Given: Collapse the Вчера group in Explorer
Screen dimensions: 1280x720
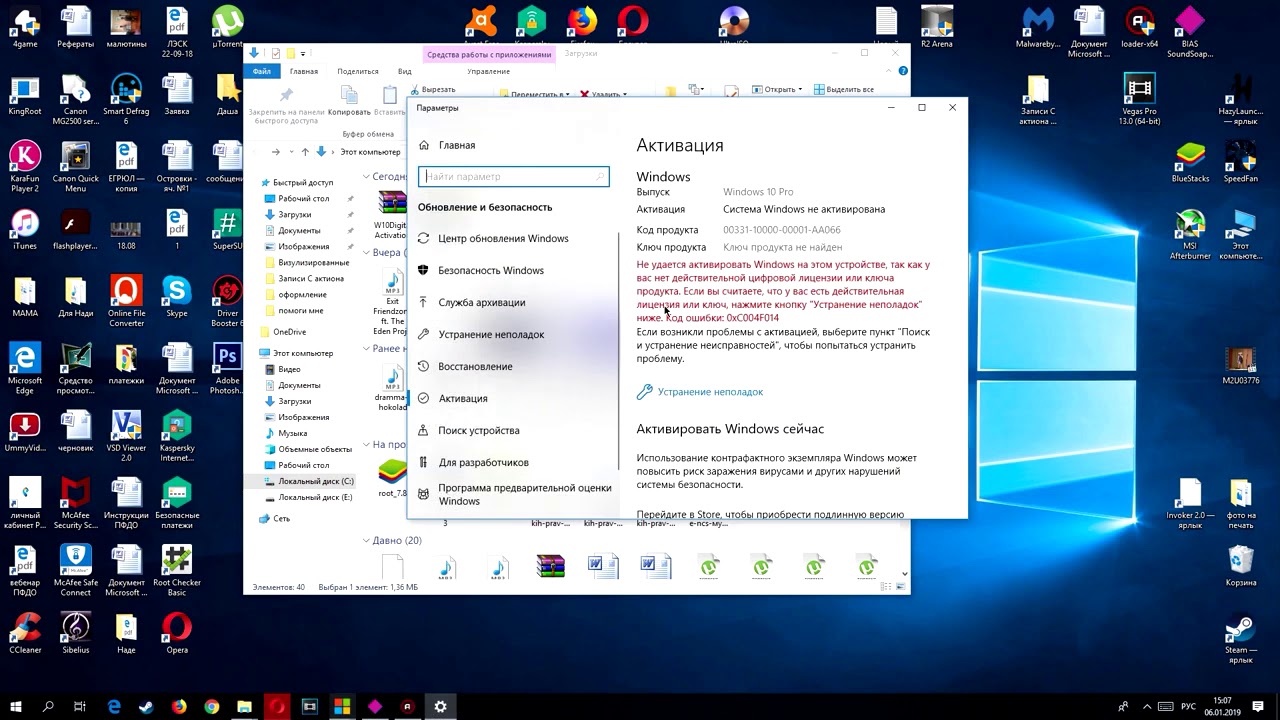Looking at the screenshot, I should coord(366,253).
